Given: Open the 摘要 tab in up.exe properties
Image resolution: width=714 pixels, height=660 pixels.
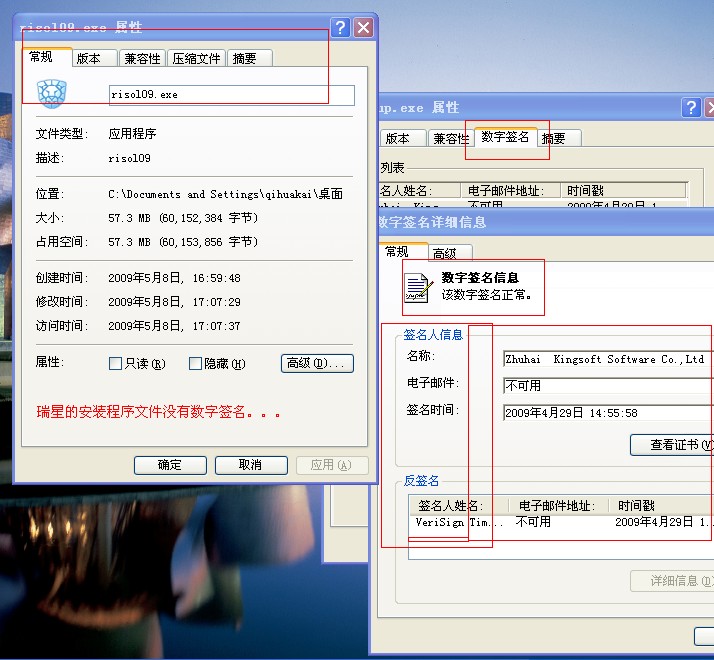Looking at the screenshot, I should (x=559, y=138).
